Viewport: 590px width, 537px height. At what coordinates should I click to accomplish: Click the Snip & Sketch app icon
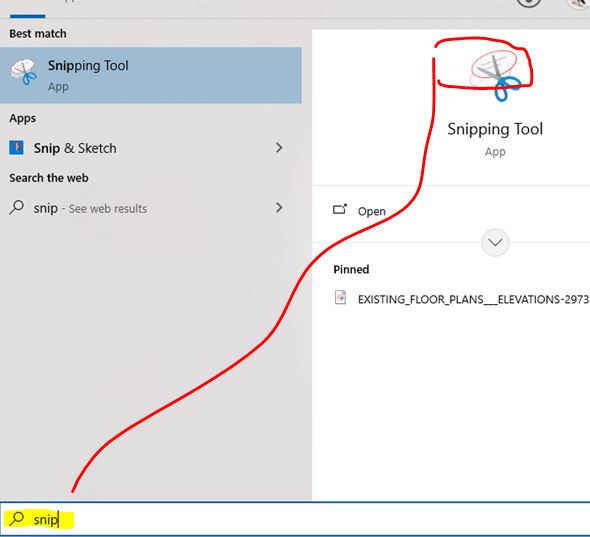click(x=16, y=148)
